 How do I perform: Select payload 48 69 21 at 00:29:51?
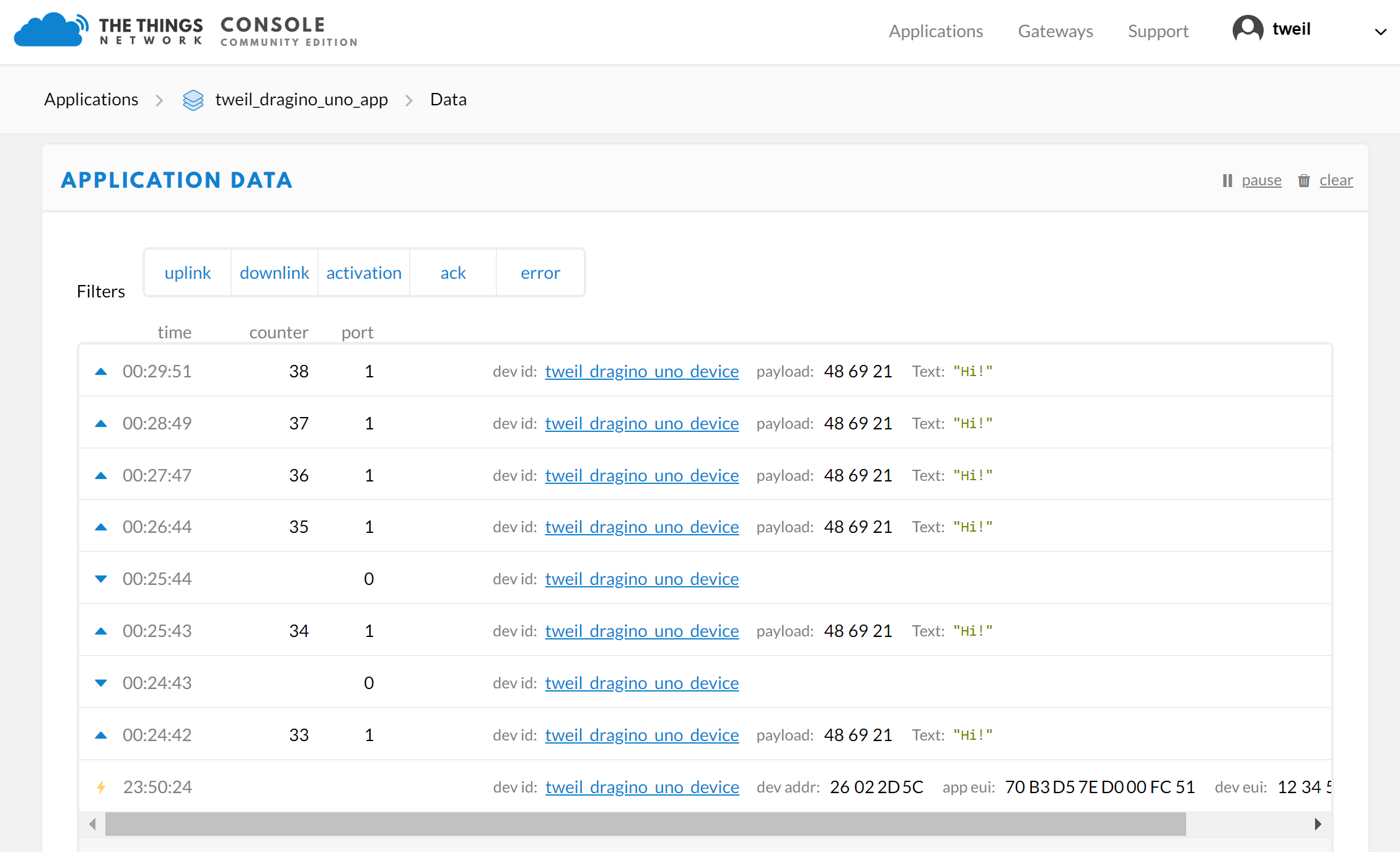tap(858, 371)
